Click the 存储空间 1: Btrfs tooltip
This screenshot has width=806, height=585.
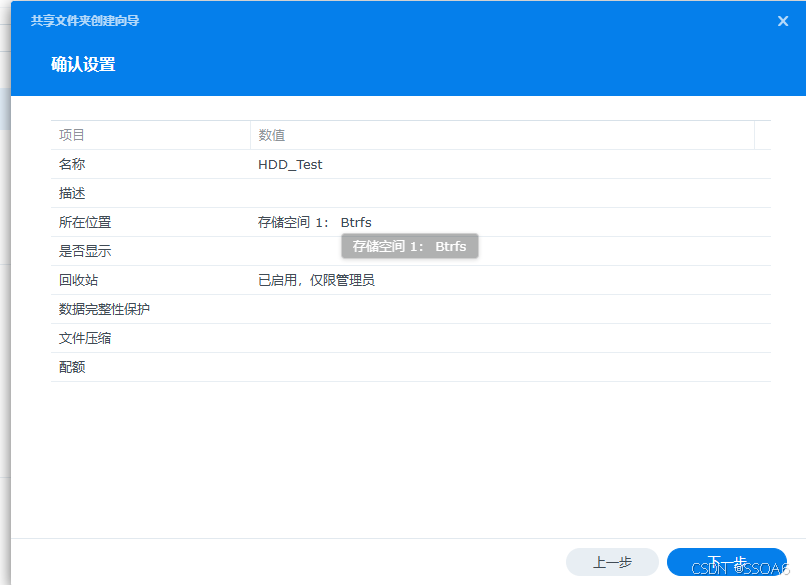[409, 245]
